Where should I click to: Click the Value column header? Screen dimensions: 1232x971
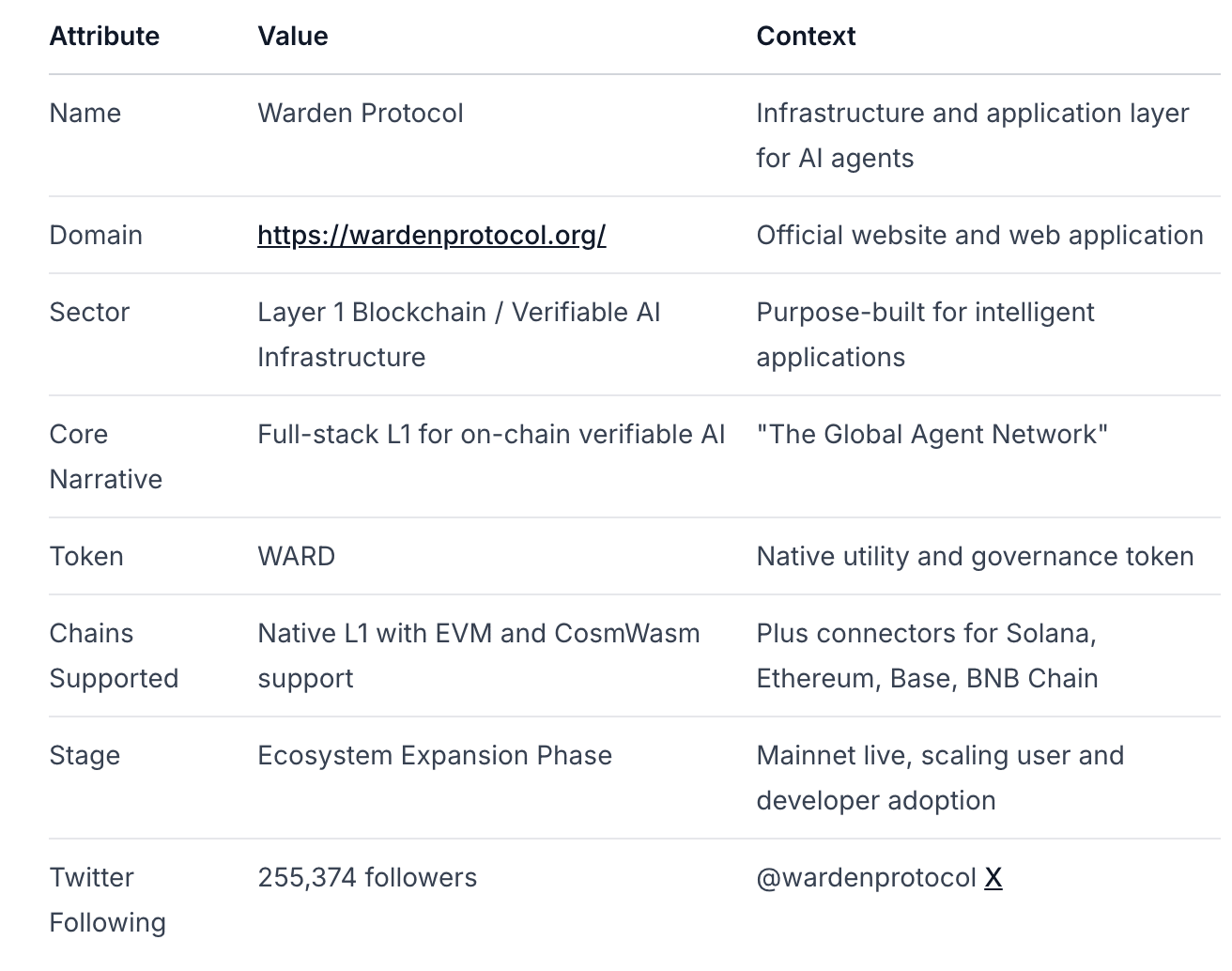(293, 36)
